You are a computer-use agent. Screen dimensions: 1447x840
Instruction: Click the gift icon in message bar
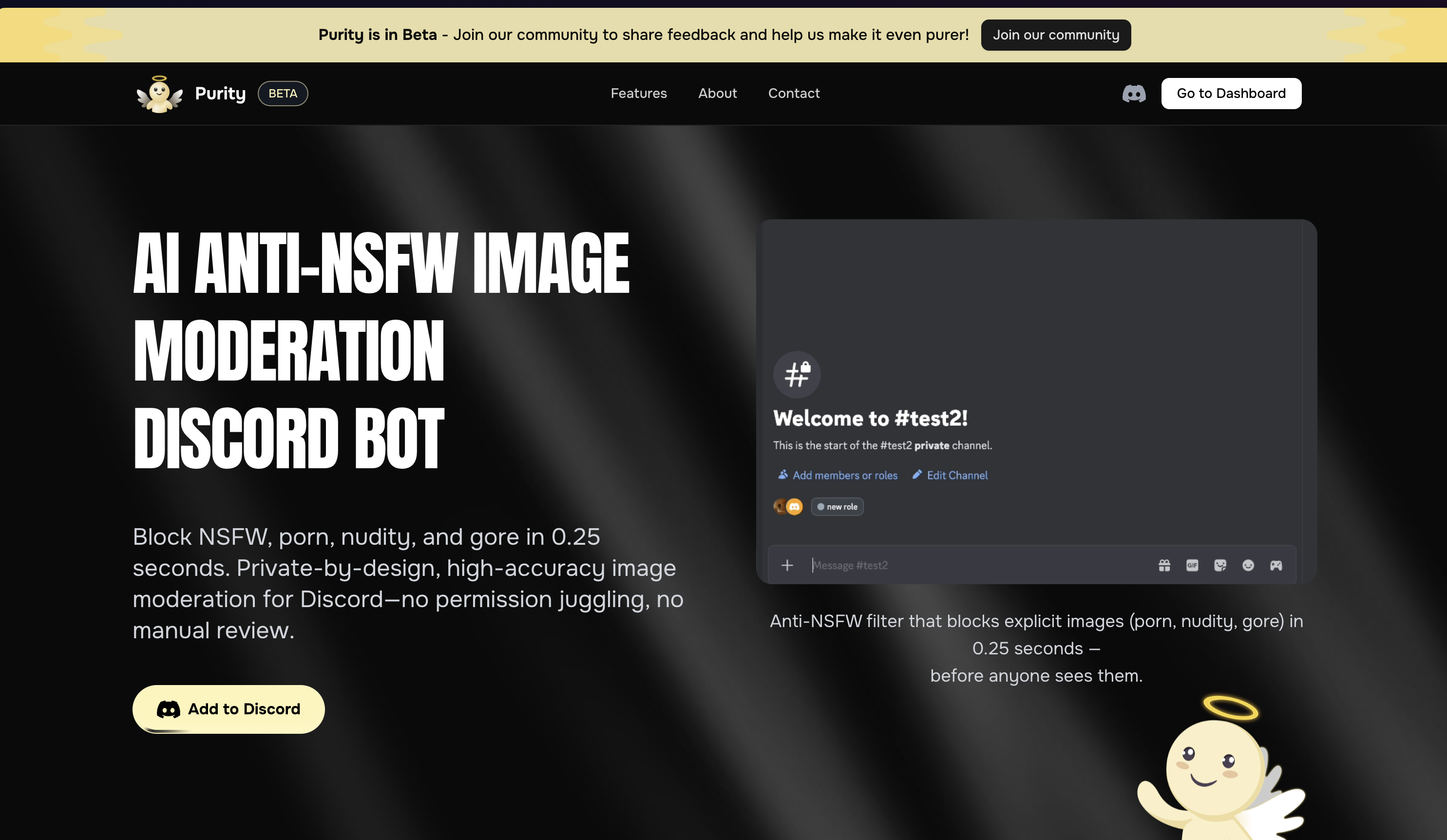[x=1164, y=566]
